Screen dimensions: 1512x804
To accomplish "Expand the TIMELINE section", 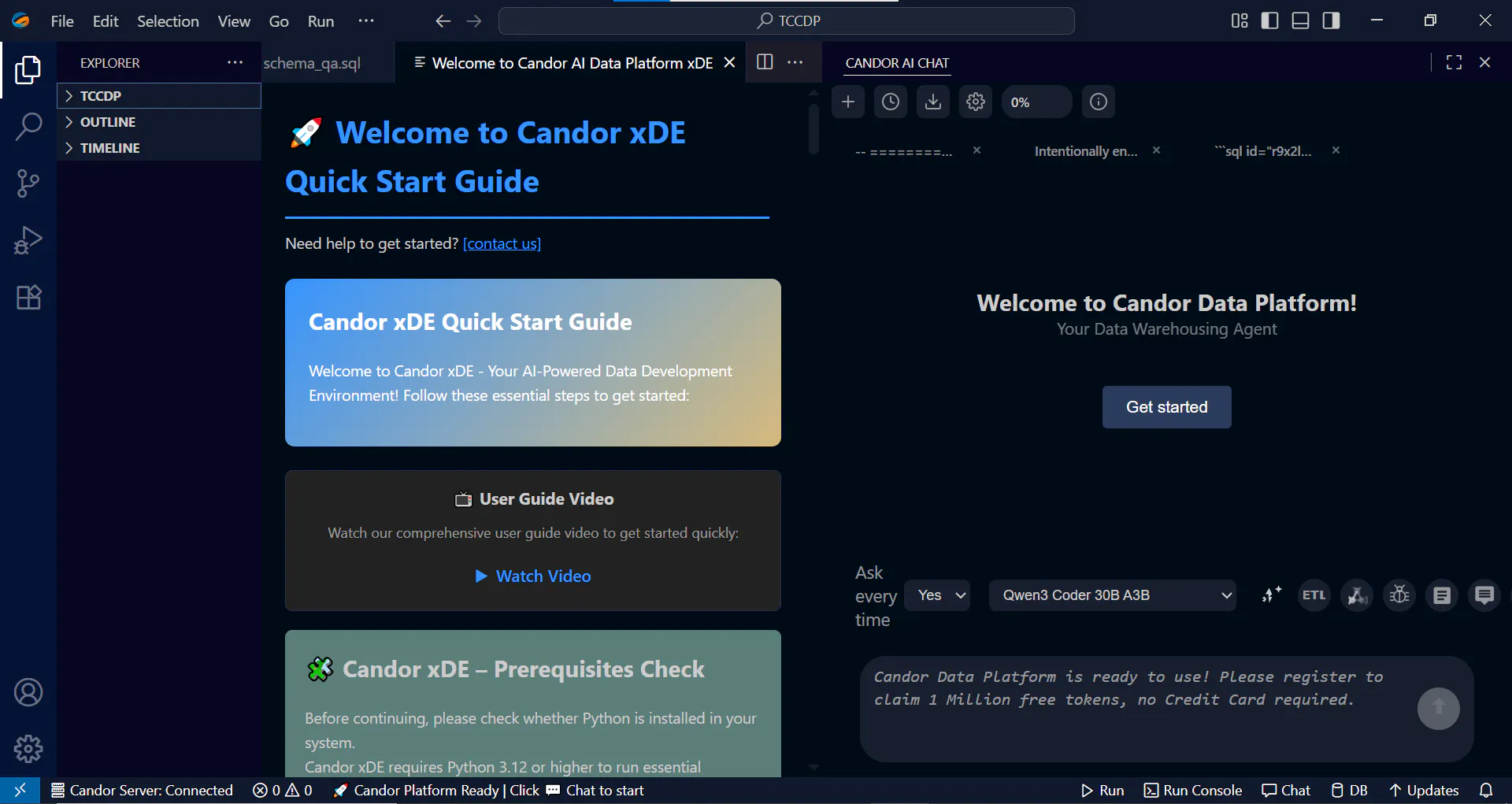I will point(159,148).
